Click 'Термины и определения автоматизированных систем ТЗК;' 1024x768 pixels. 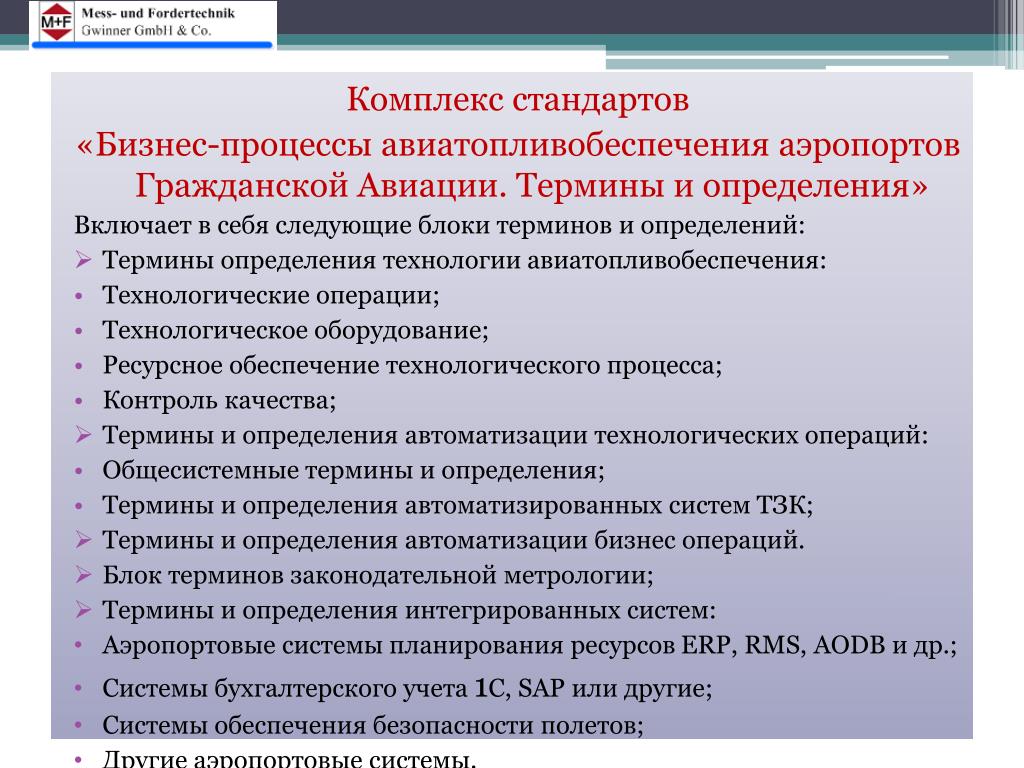458,505
